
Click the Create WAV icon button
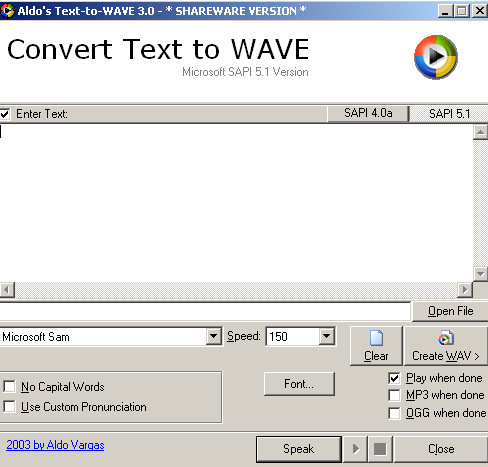pyautogui.click(x=446, y=346)
